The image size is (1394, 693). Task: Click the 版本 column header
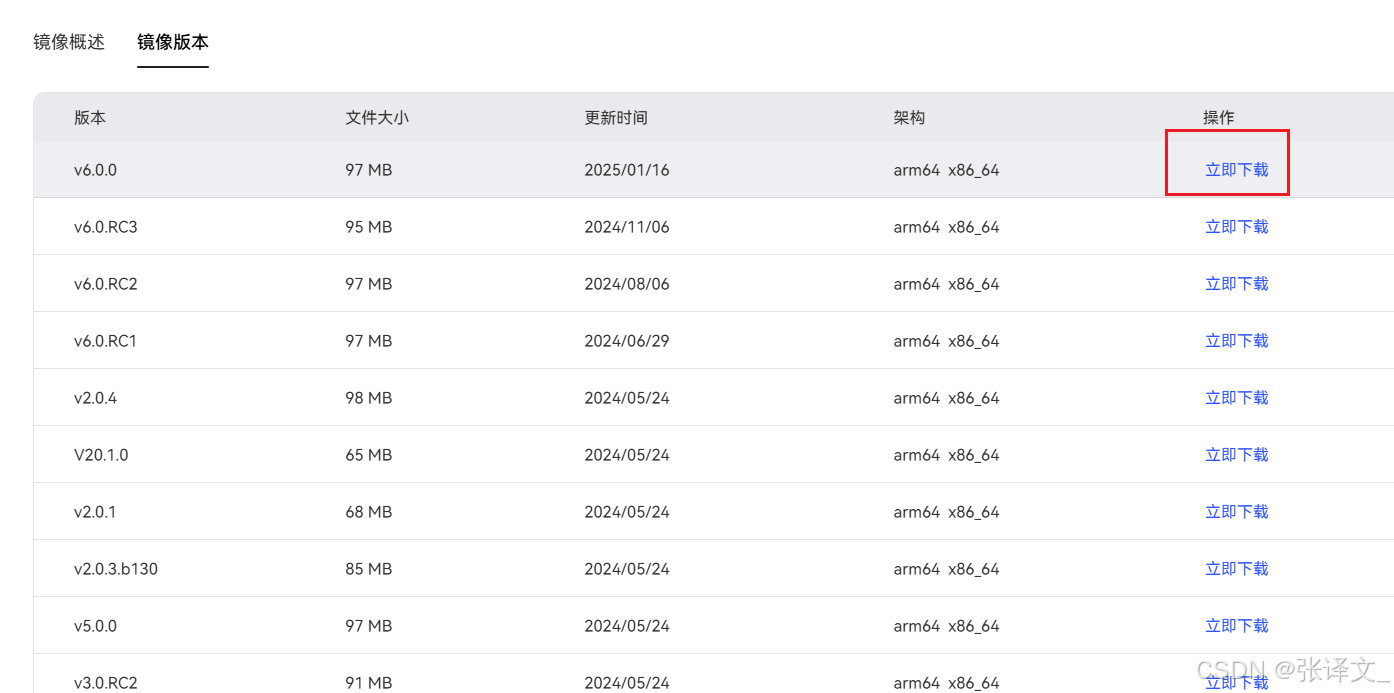(x=88, y=117)
